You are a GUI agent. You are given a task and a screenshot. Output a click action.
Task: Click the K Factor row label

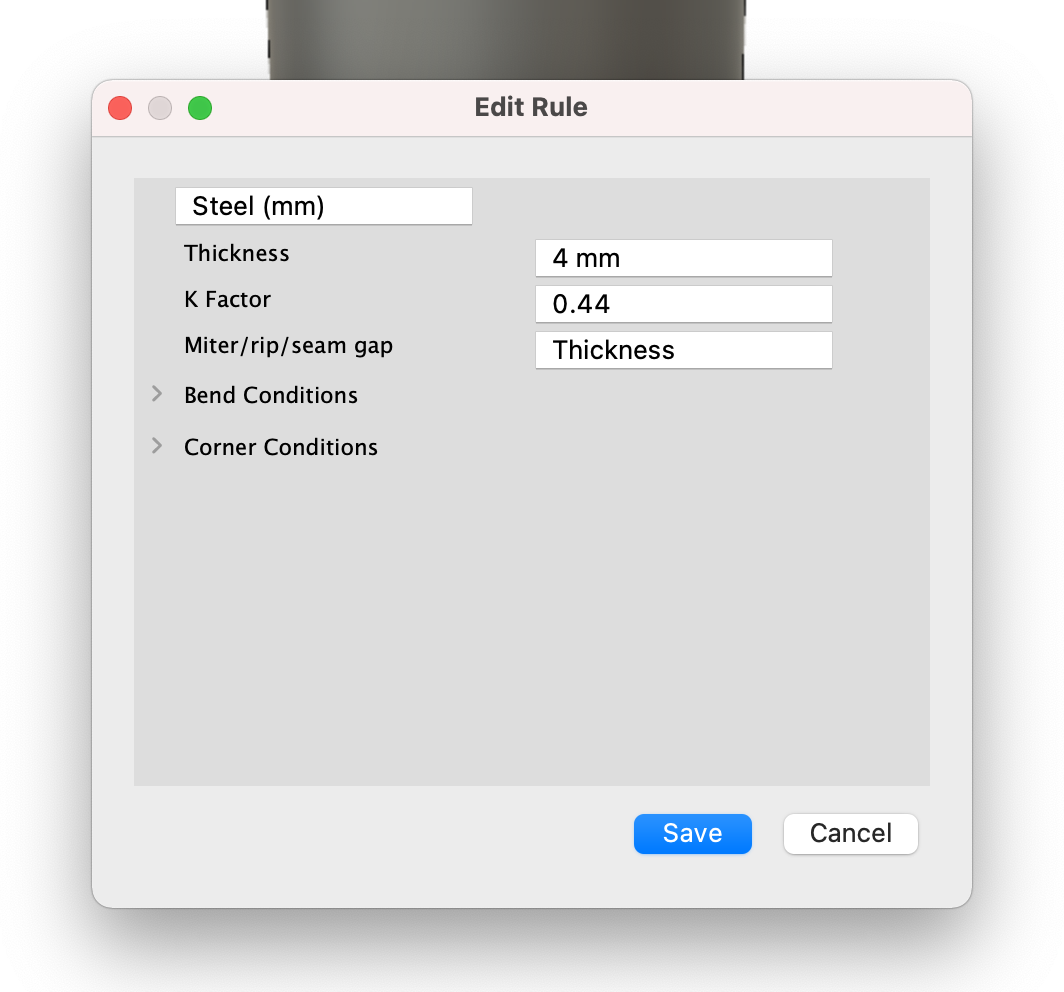click(228, 299)
